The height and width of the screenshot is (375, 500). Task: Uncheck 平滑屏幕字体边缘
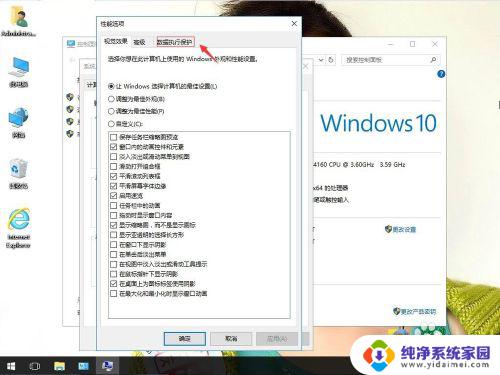coord(113,186)
